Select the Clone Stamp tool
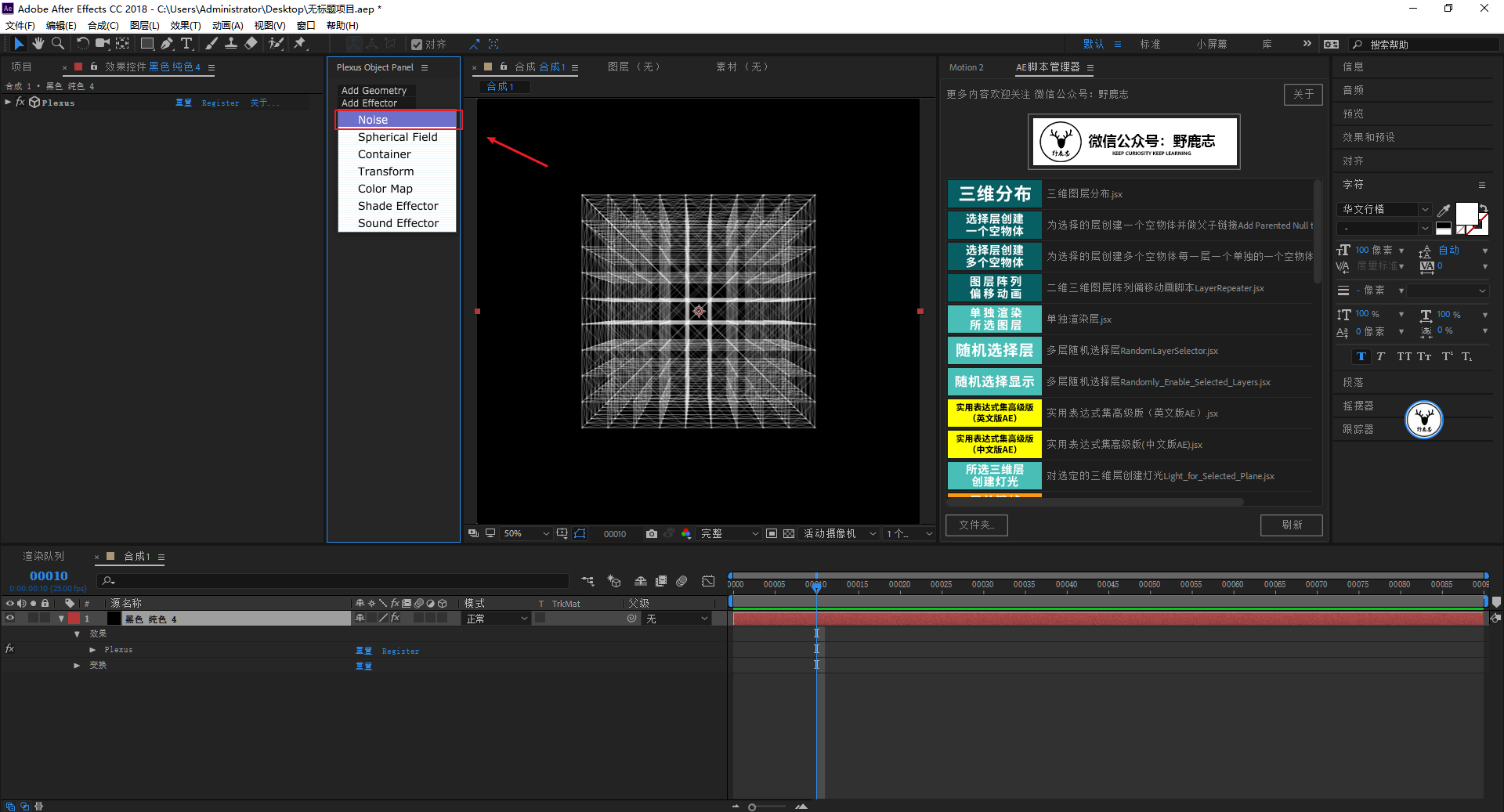This screenshot has height=812, width=1504. click(231, 44)
